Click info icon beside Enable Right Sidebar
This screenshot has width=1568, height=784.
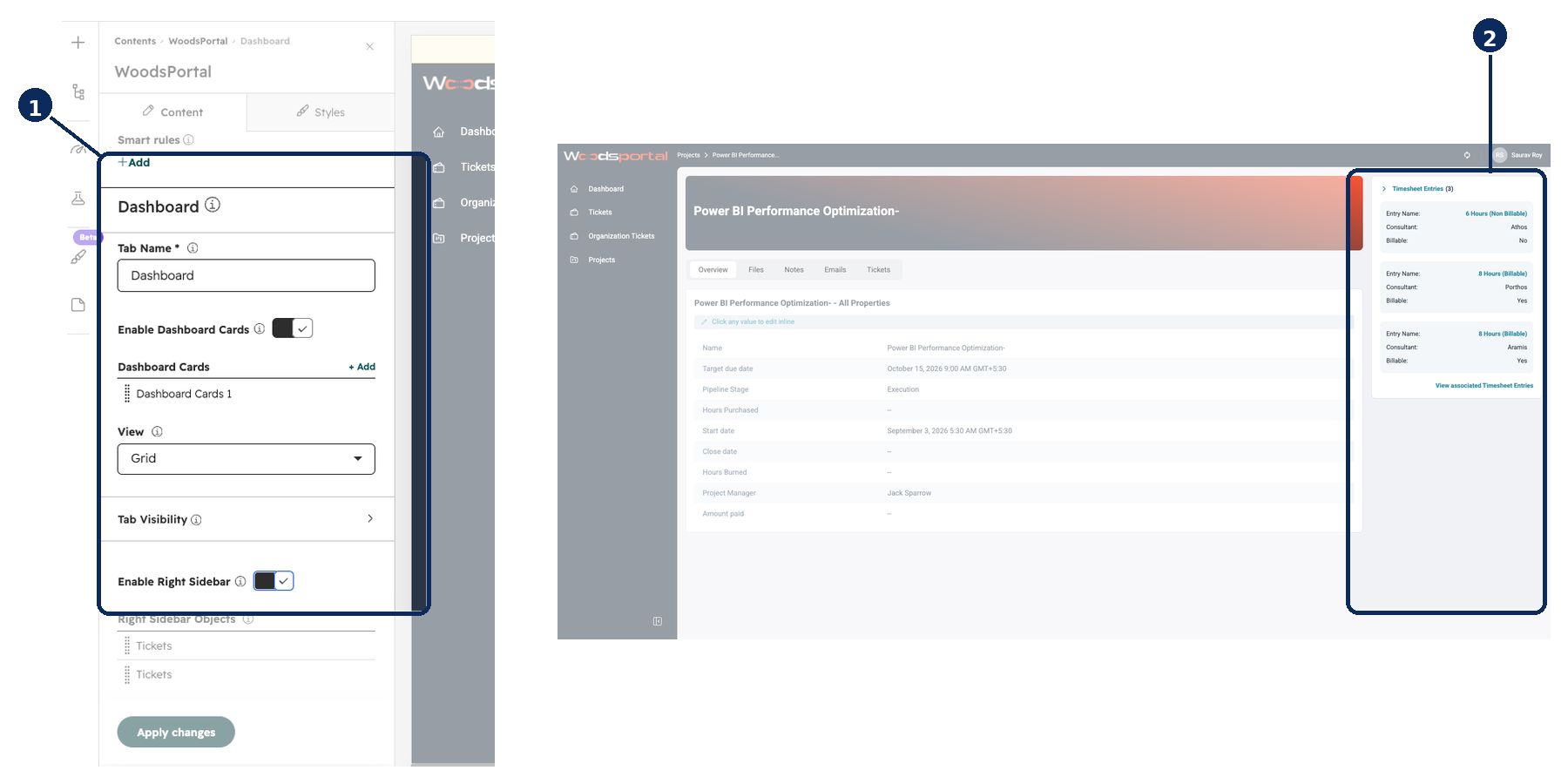(x=240, y=581)
